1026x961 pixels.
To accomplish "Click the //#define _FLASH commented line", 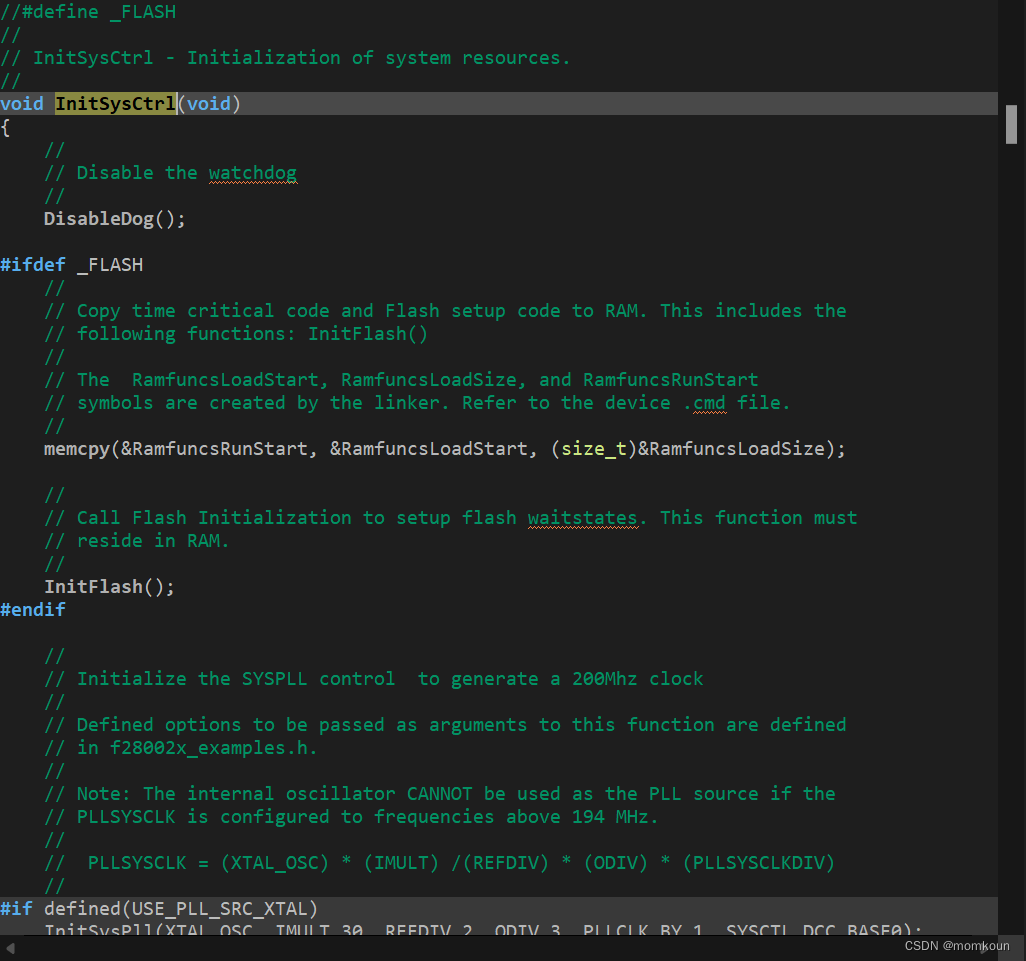I will (x=88, y=12).
